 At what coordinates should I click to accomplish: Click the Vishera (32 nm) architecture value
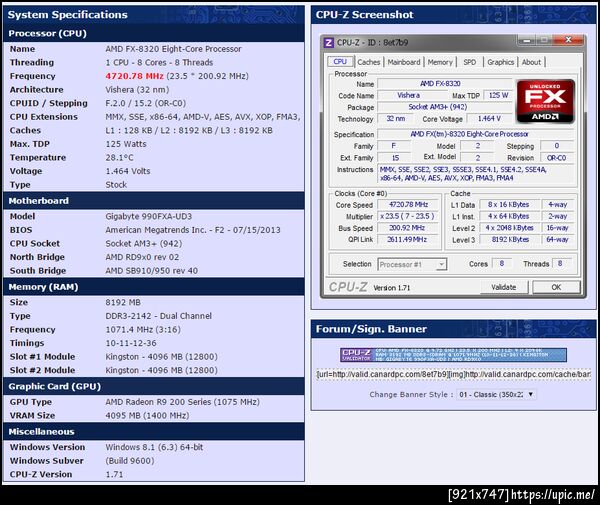[x=137, y=90]
